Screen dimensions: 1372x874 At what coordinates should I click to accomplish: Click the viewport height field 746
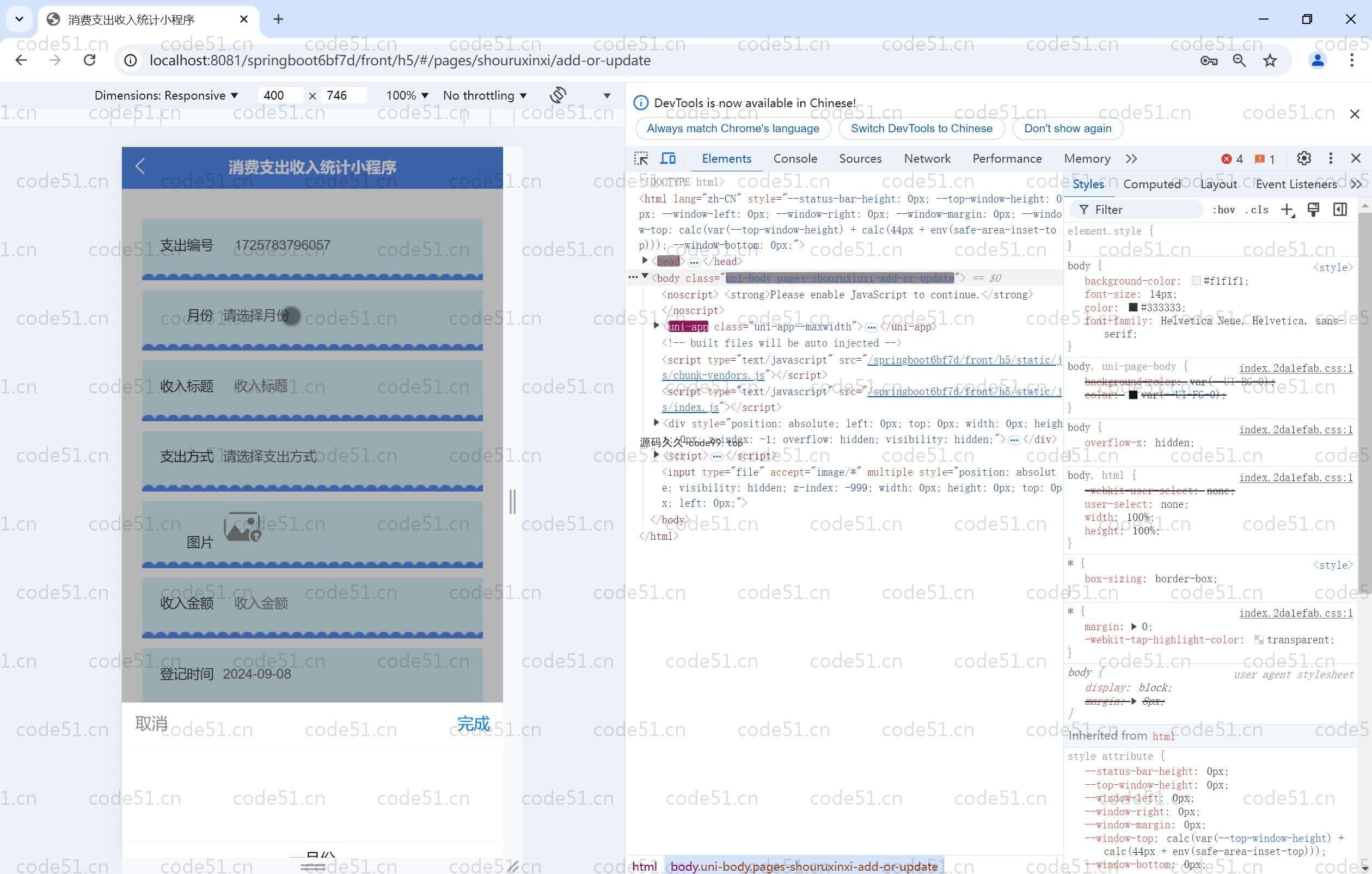343,95
